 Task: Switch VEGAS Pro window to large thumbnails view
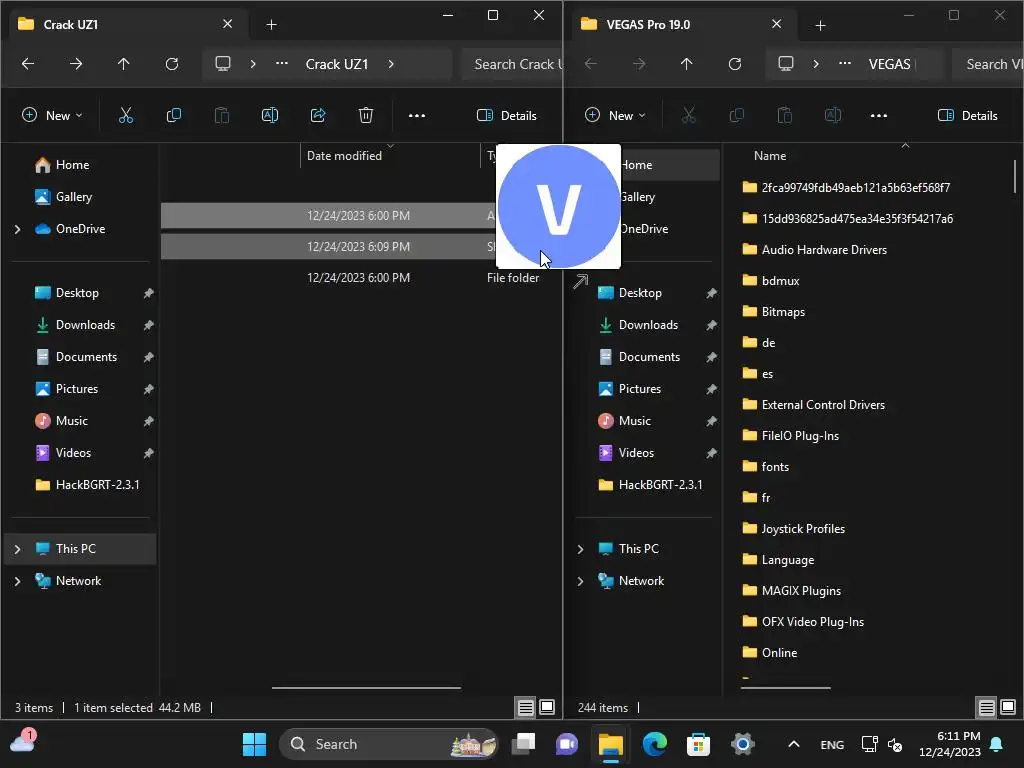[1008, 707]
